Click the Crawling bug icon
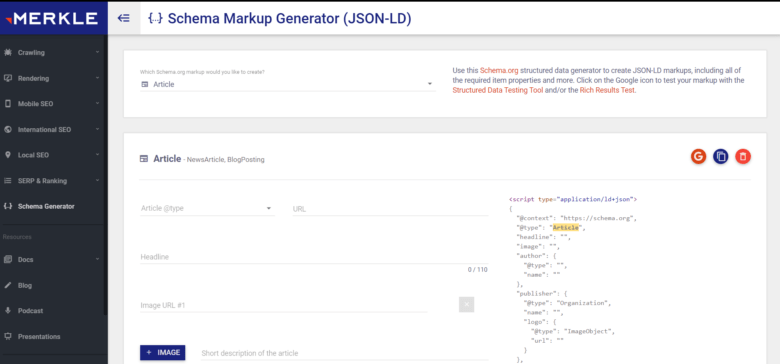The image size is (780, 364). tap(7, 52)
